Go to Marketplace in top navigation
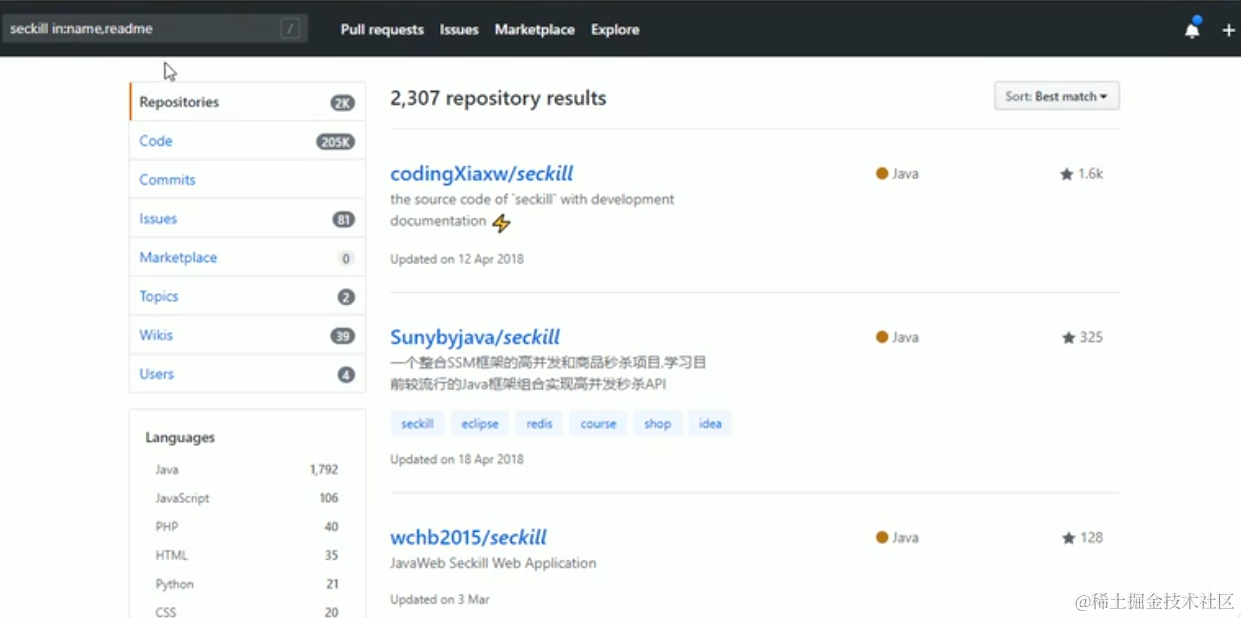This screenshot has width=1241, height=618. coord(534,30)
